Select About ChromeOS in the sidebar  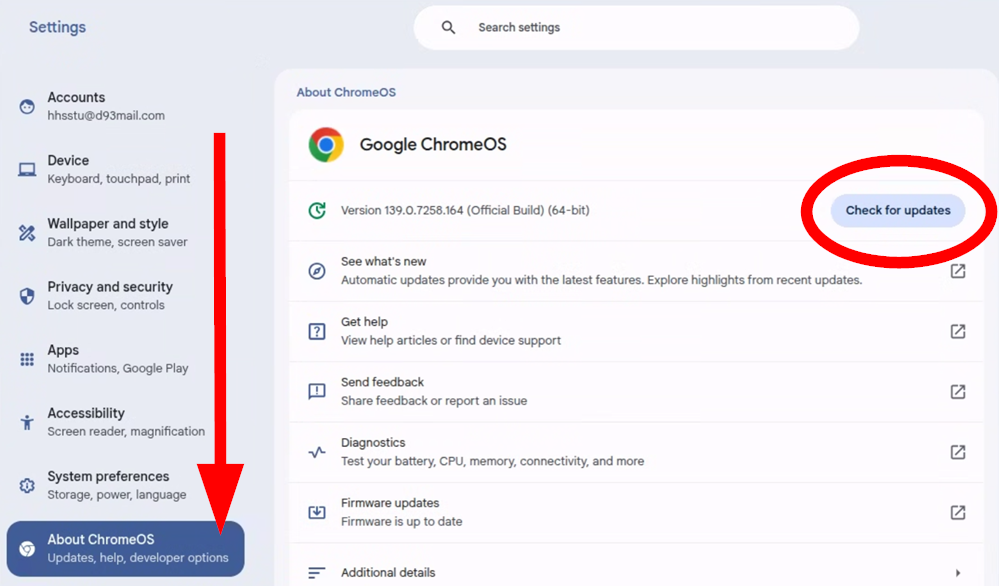[x=125, y=548]
